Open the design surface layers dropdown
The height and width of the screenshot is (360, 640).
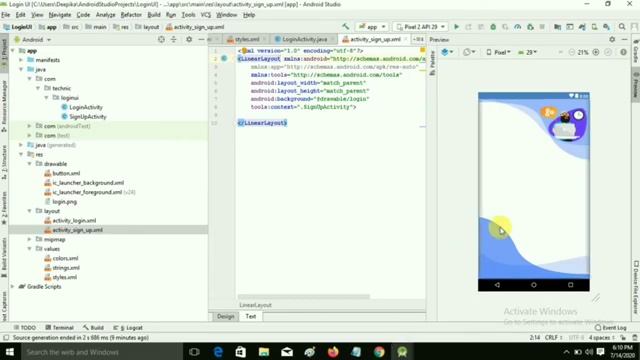[x=448, y=52]
